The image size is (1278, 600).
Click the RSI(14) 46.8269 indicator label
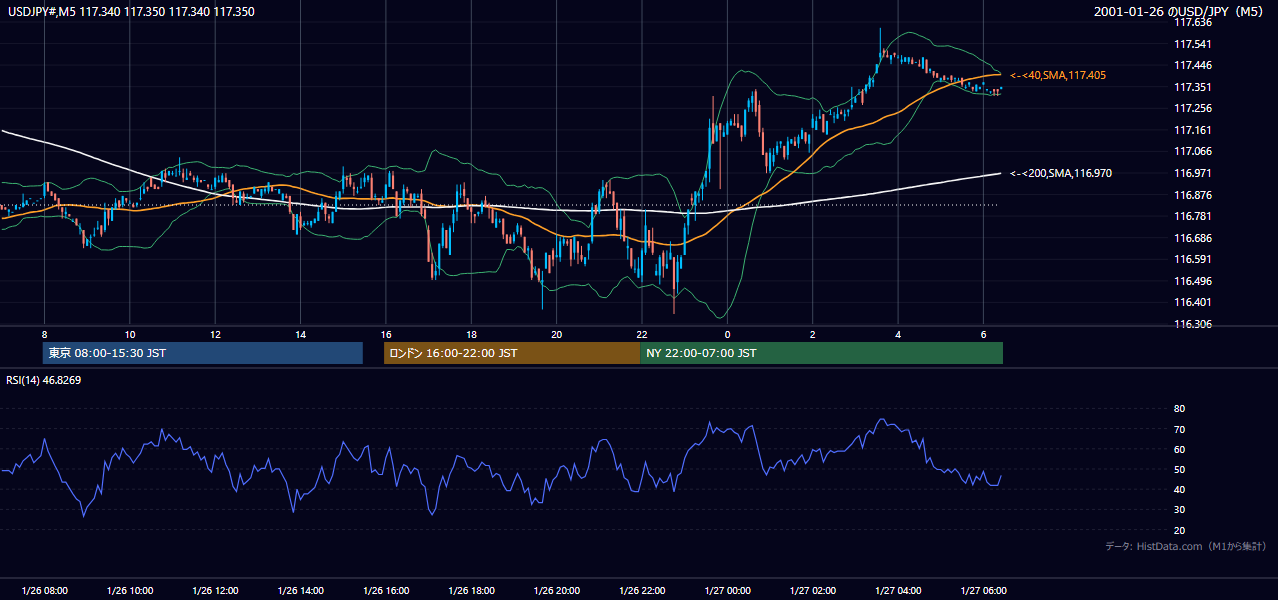[x=45, y=380]
